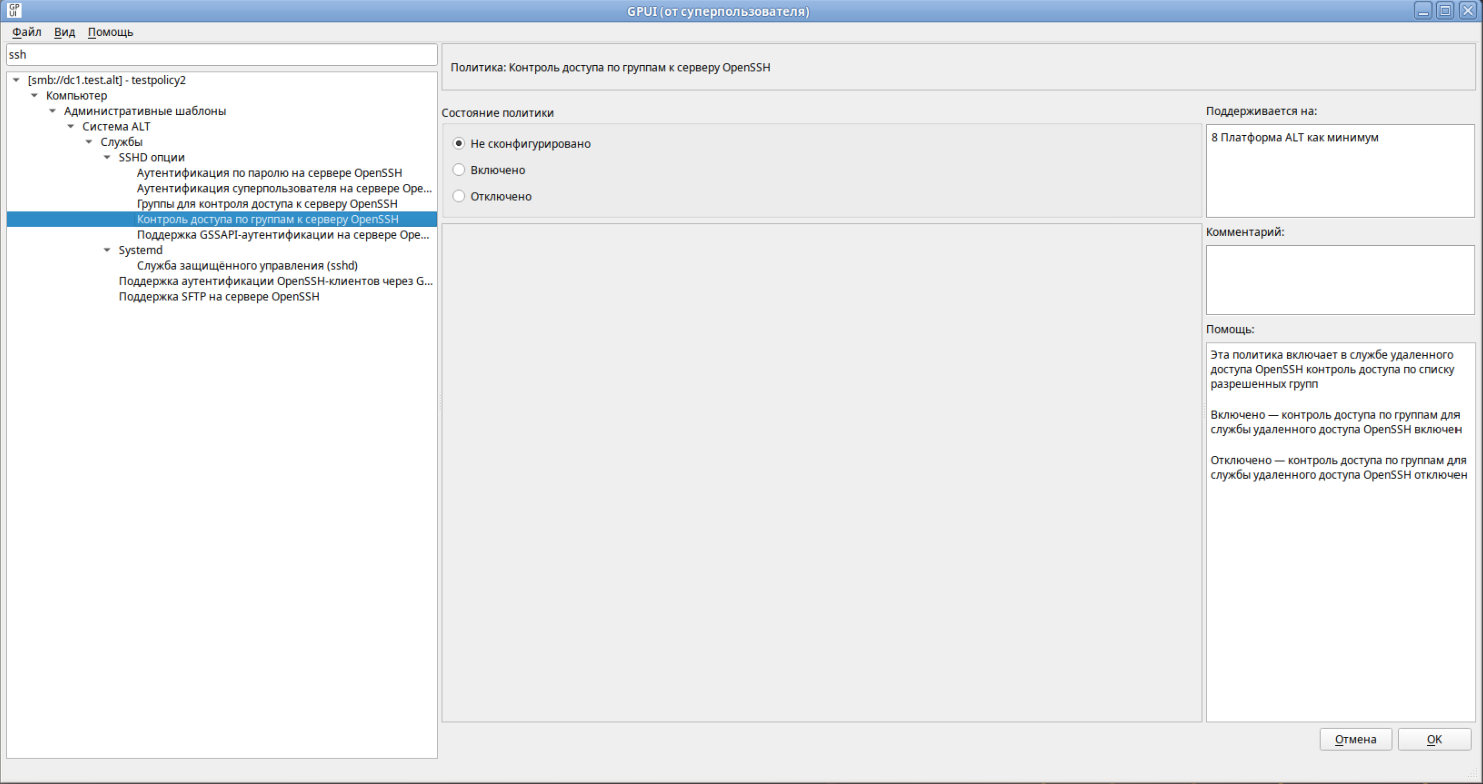
Task: Select the 'Не сконфигурировано' radio button
Action: point(459,143)
